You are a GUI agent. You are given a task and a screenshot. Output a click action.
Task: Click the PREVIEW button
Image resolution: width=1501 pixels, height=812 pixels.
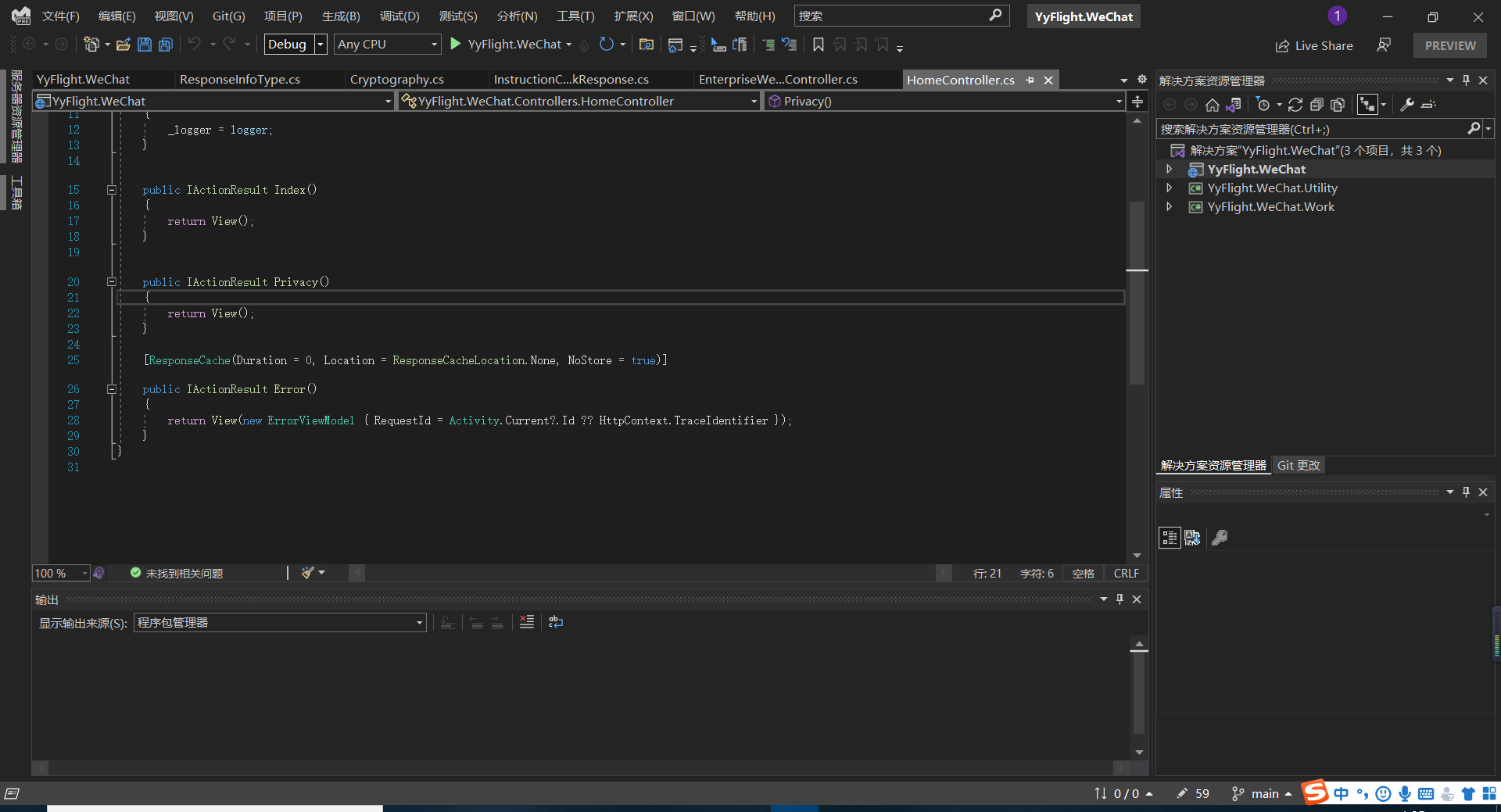(1450, 45)
